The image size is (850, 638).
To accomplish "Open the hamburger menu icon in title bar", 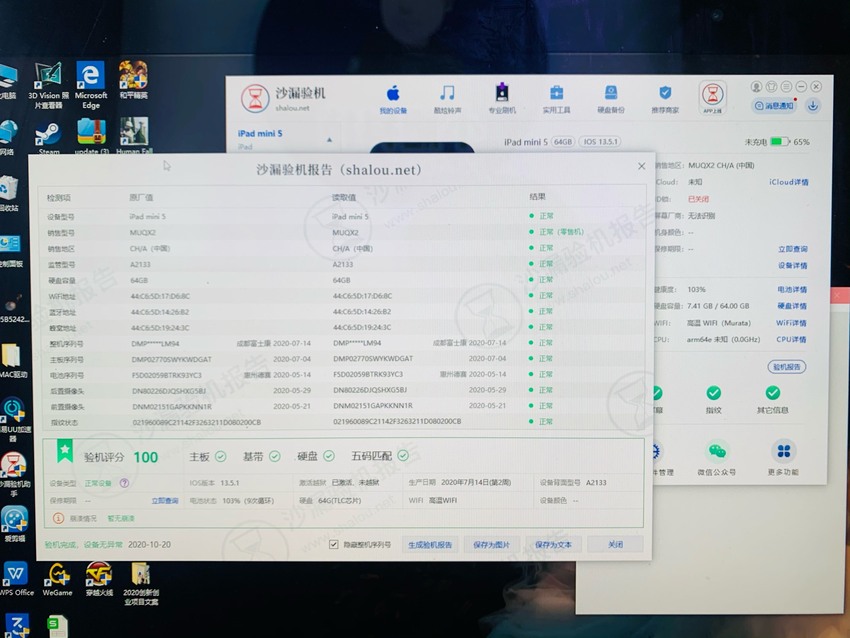I will point(786,87).
